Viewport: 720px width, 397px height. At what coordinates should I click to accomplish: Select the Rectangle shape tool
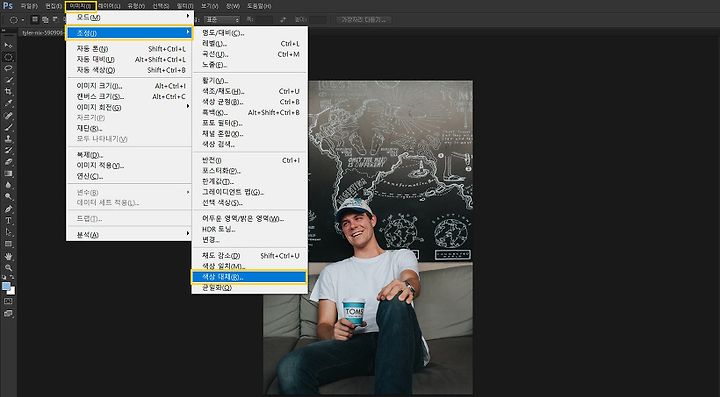point(8,244)
